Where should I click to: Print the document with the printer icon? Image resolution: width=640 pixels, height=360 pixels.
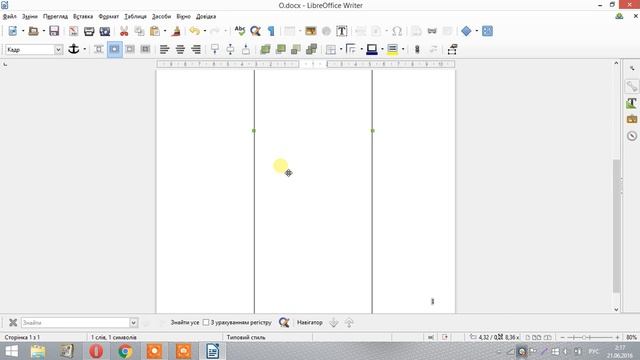click(89, 31)
